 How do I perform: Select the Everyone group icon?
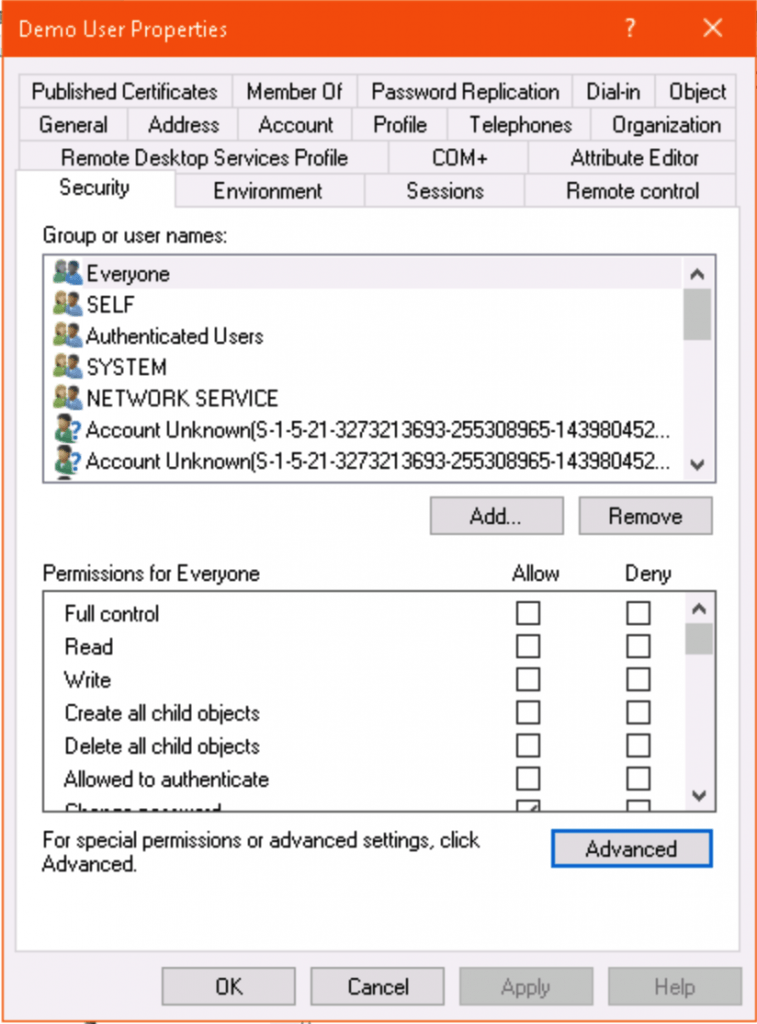(x=68, y=273)
